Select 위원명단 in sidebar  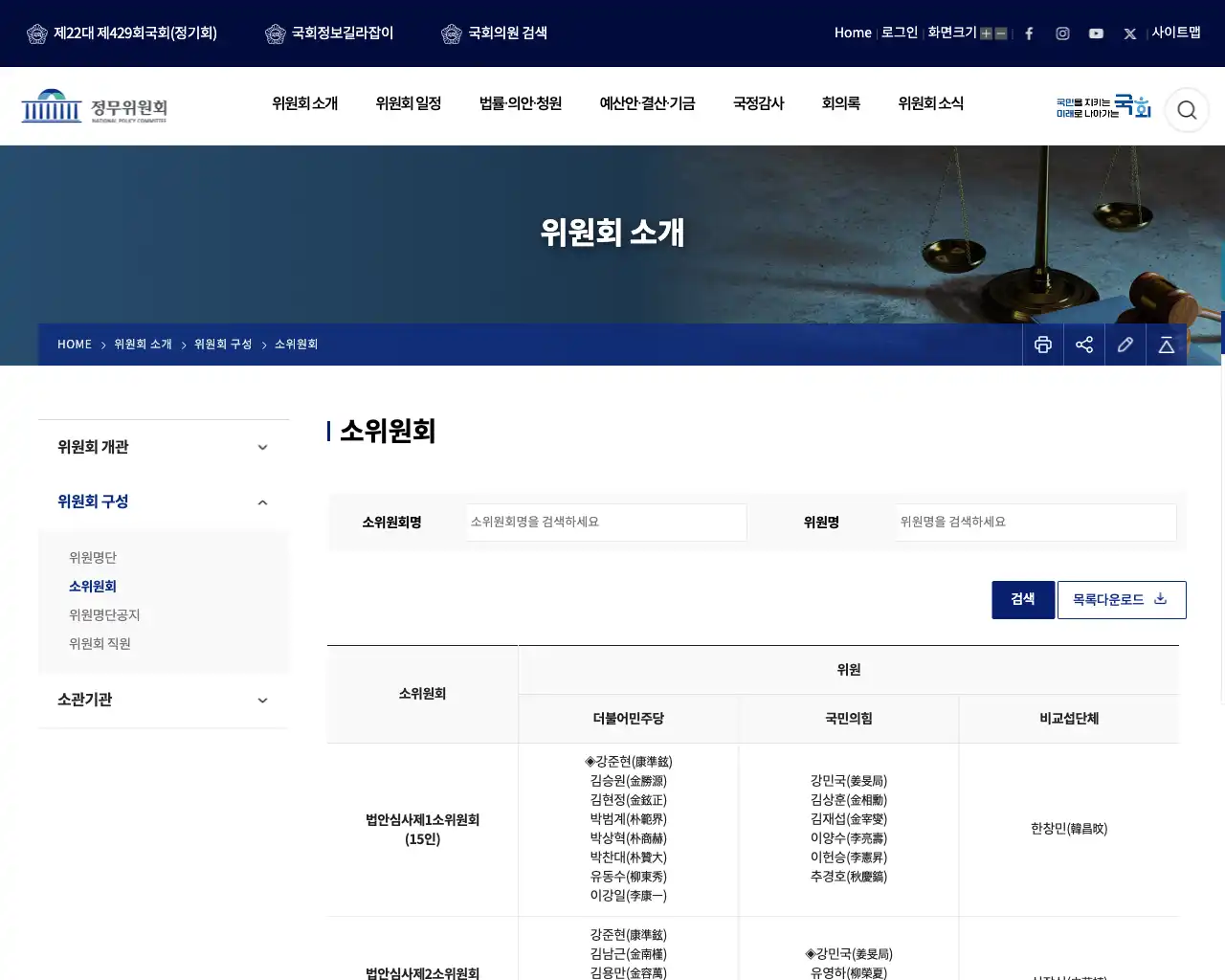[x=93, y=558]
